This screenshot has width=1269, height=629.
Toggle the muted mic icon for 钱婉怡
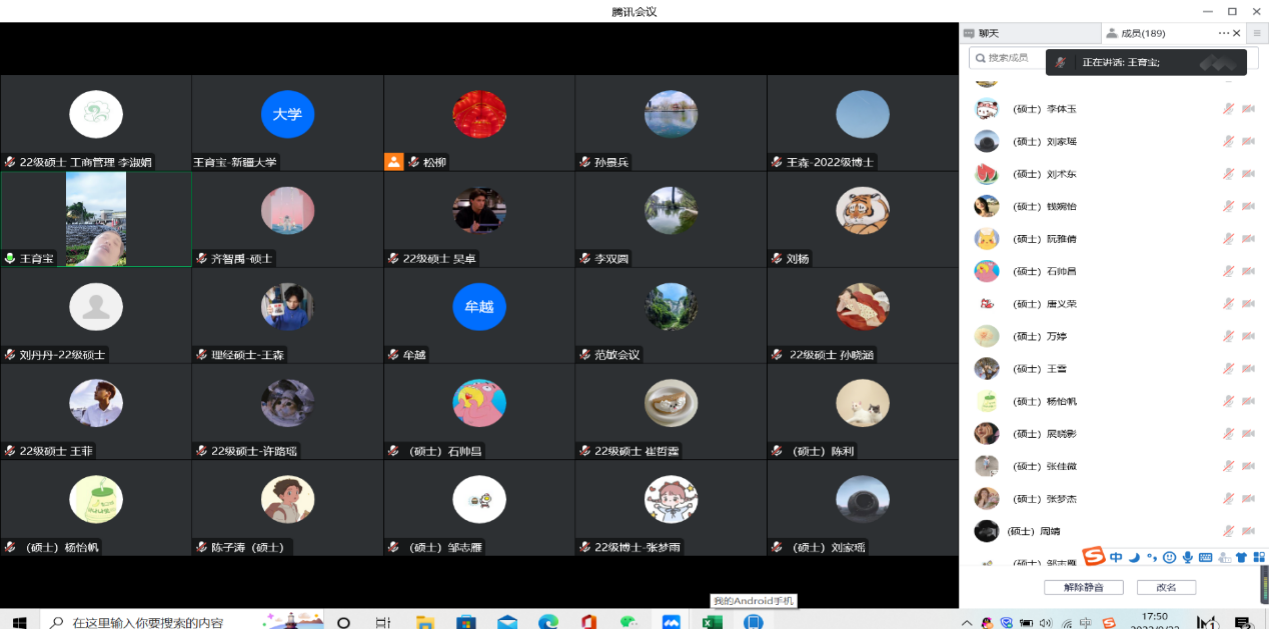click(1228, 206)
